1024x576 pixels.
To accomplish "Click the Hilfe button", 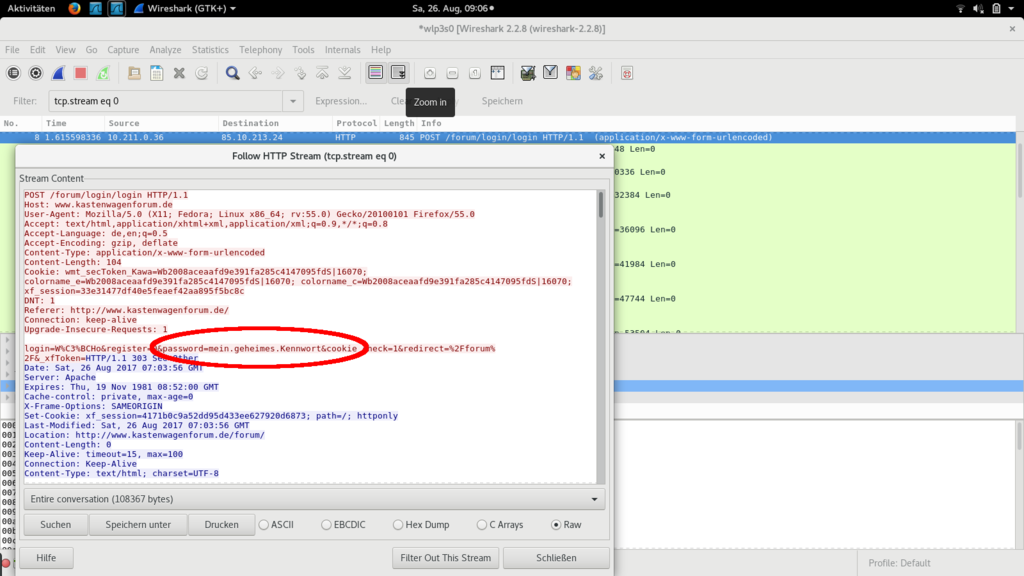I will pos(46,558).
